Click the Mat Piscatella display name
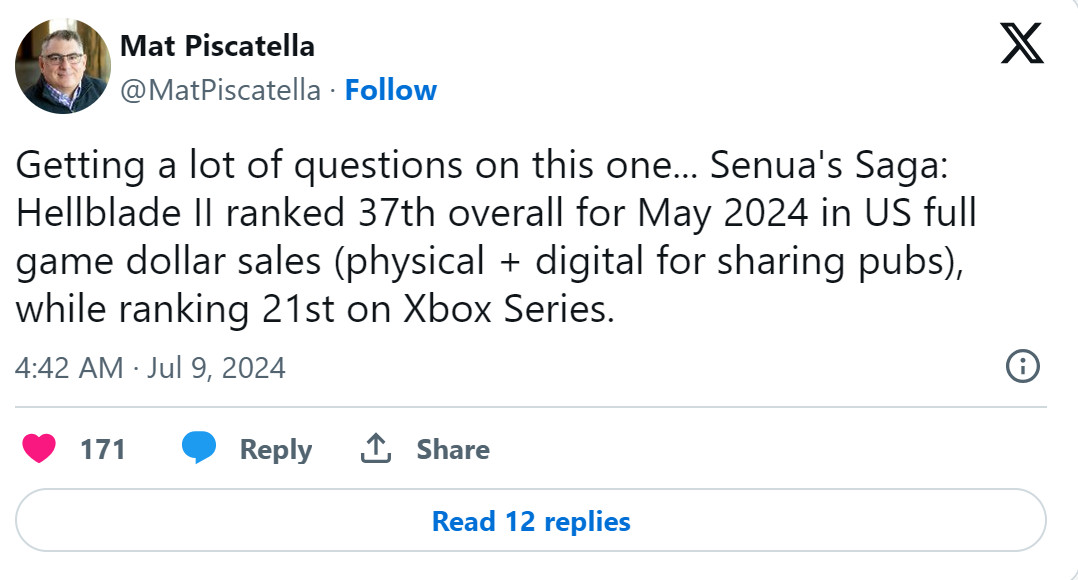Image resolution: width=1078 pixels, height=580 pixels. click(x=217, y=46)
